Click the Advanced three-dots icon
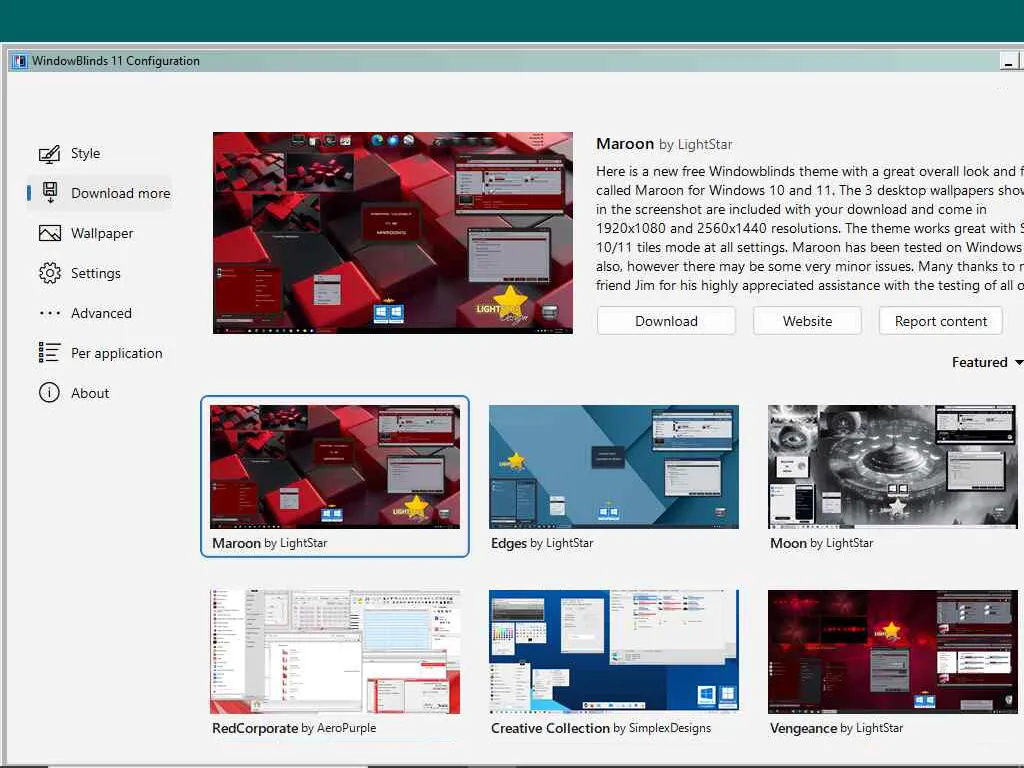Viewport: 1024px width, 768px height. click(50, 313)
